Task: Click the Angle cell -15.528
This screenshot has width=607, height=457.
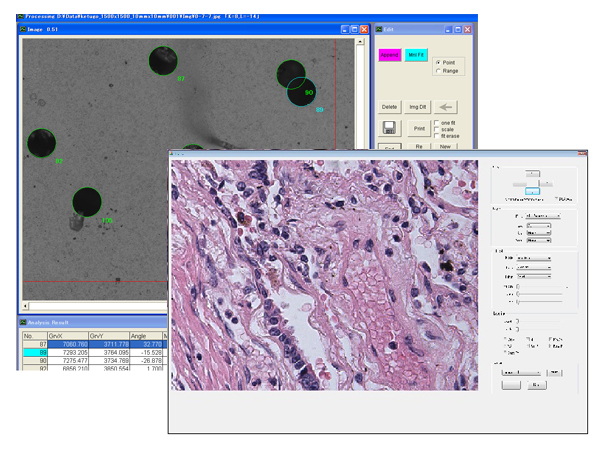Action: pyautogui.click(x=146, y=353)
